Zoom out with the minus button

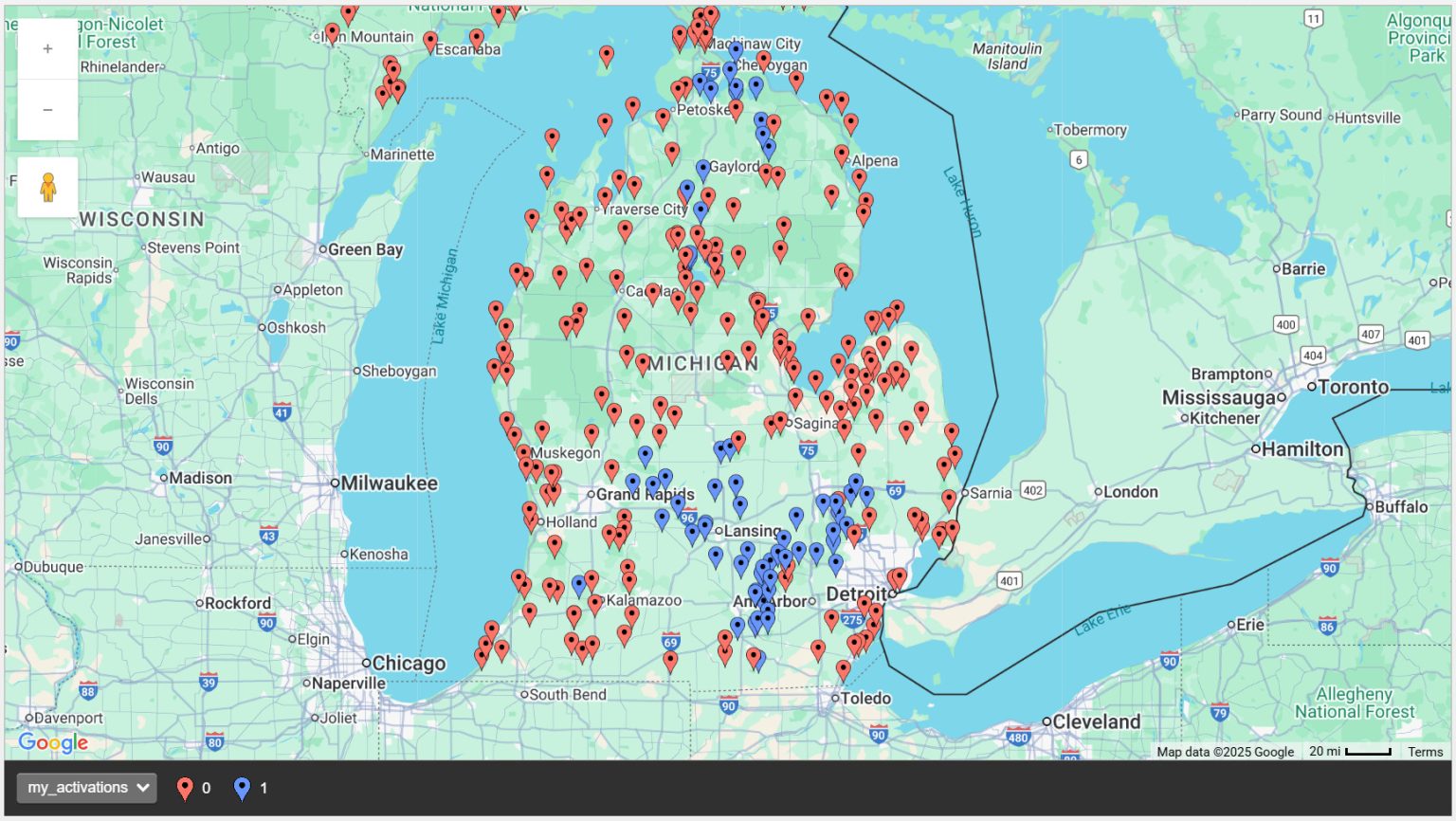pyautogui.click(x=46, y=109)
